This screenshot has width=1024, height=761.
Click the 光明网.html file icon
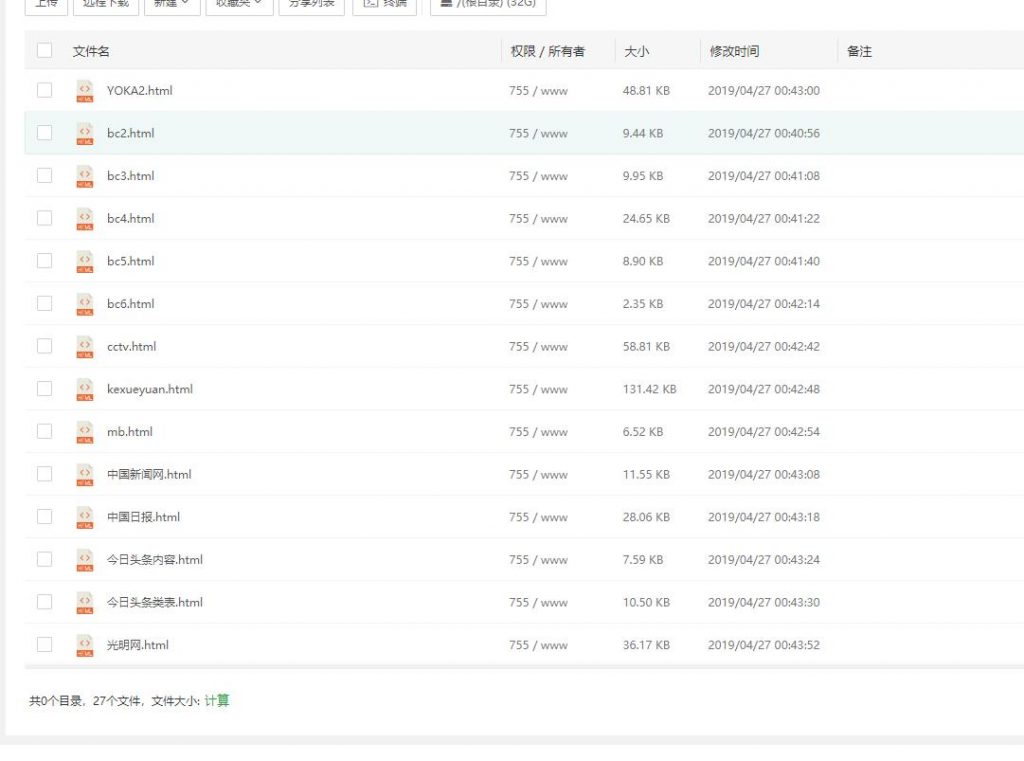pos(85,645)
